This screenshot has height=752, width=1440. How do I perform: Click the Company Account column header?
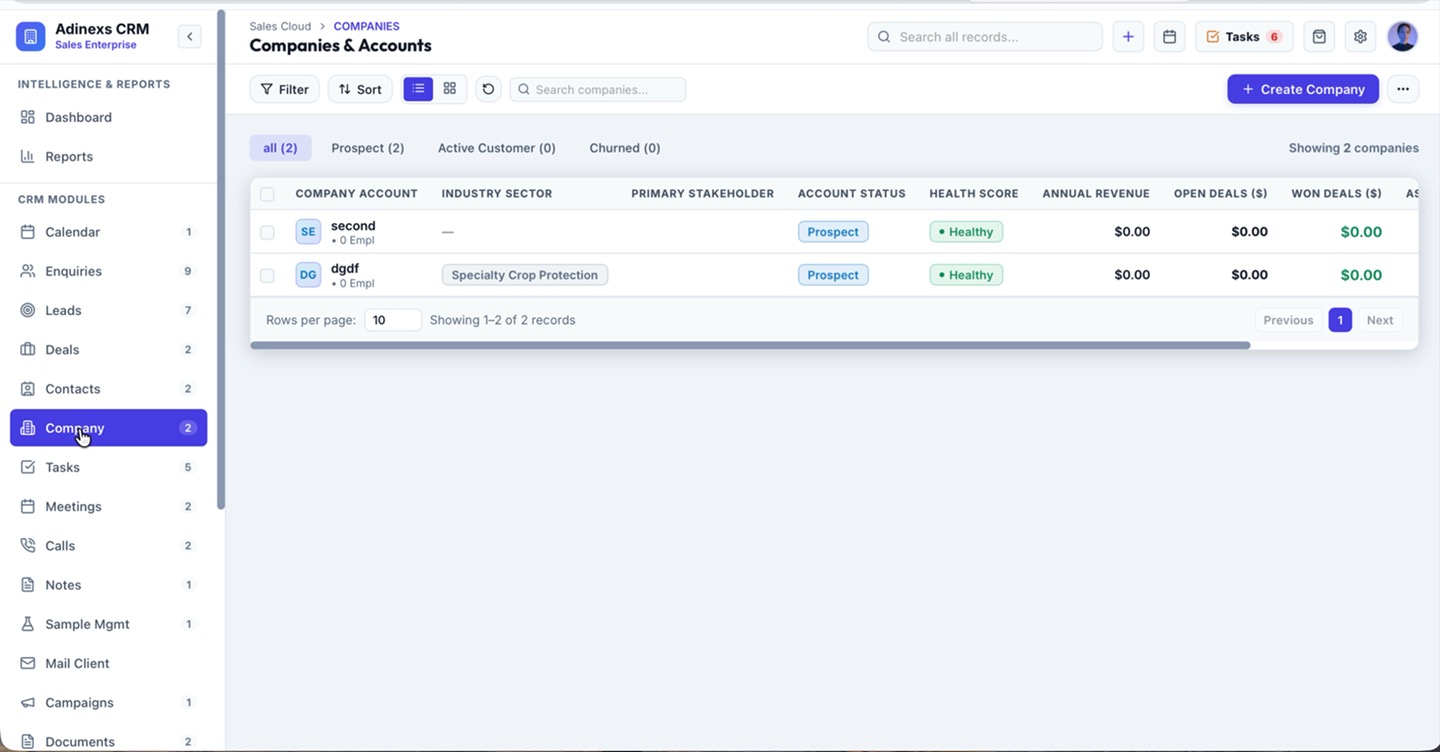click(357, 194)
